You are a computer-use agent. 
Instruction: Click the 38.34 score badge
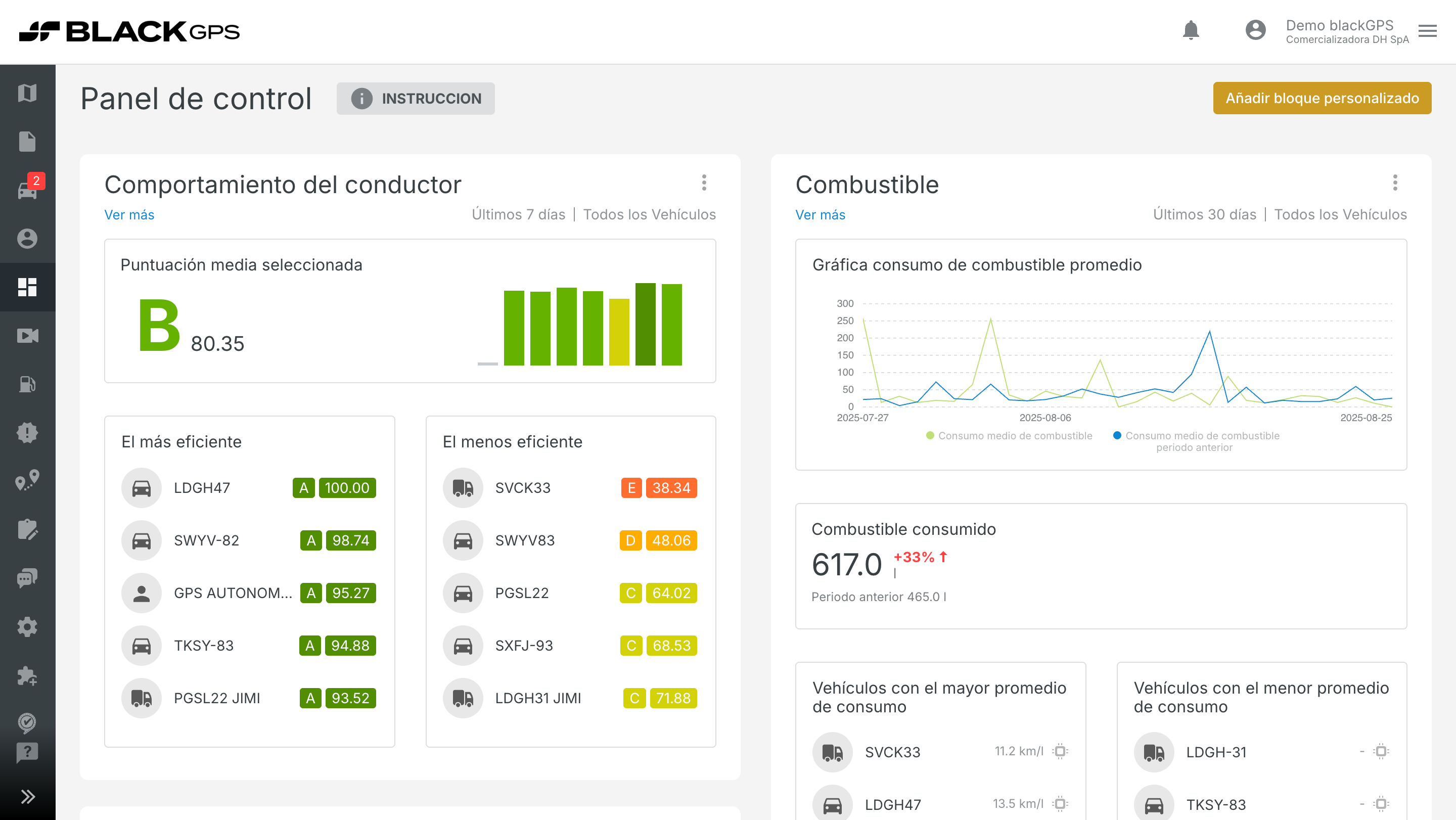tap(671, 488)
